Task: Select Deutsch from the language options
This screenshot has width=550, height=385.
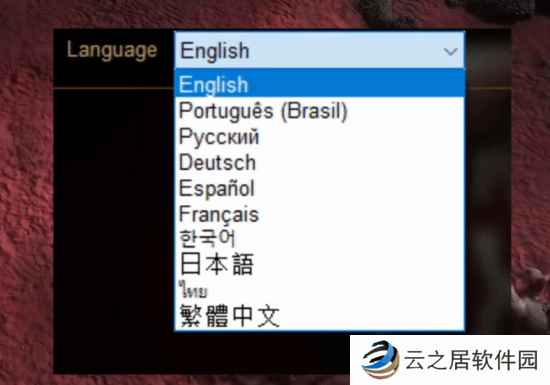Action: pos(320,162)
